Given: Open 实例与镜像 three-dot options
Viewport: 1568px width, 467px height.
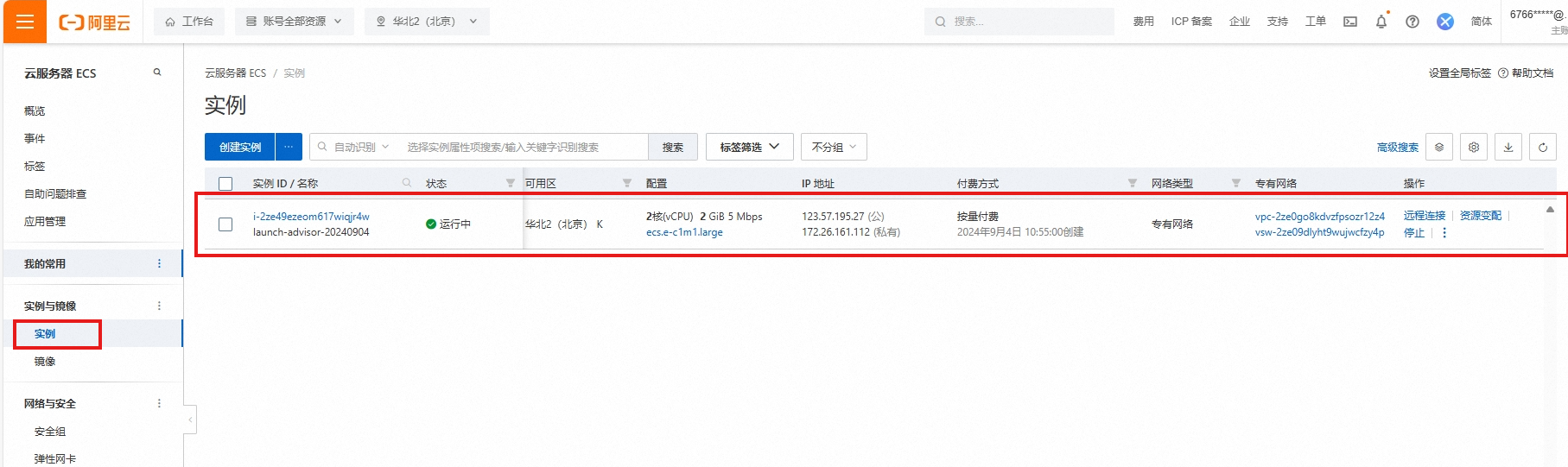Looking at the screenshot, I should point(159,306).
